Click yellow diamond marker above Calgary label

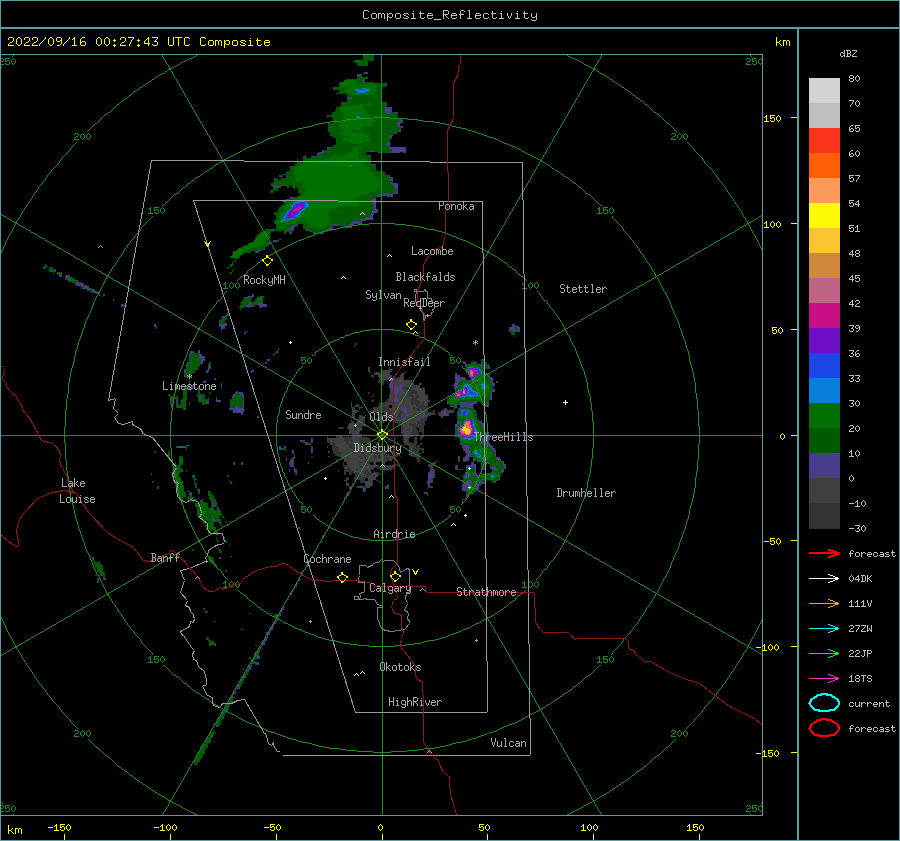(395, 576)
